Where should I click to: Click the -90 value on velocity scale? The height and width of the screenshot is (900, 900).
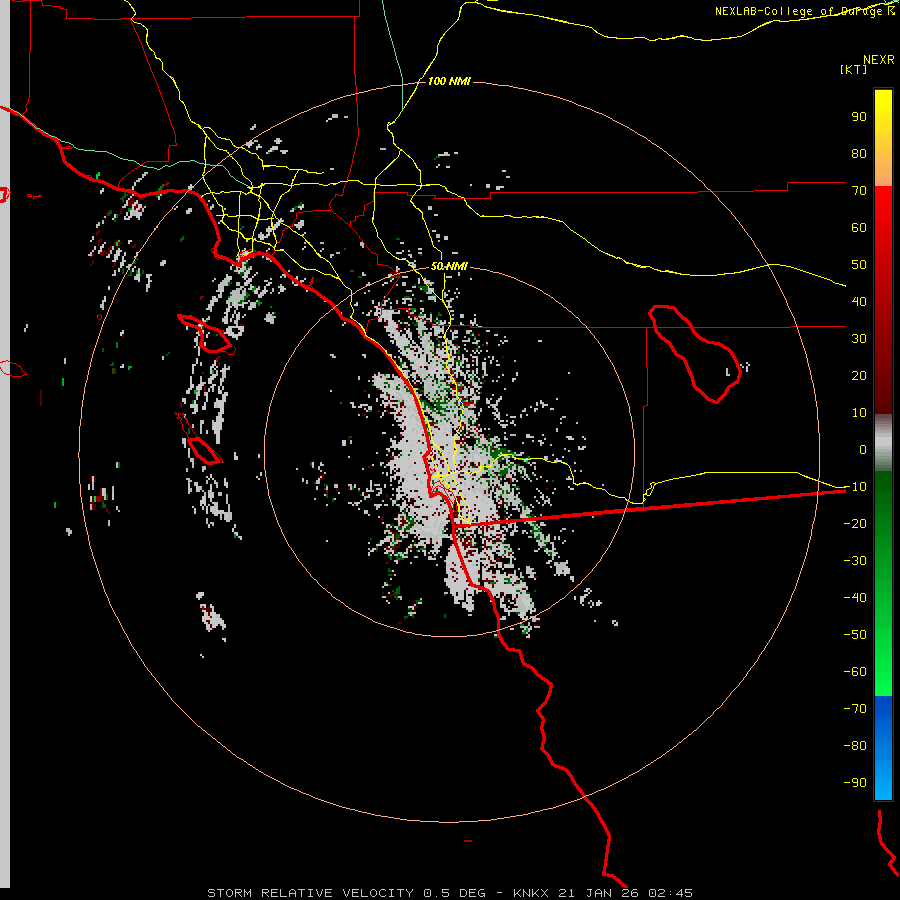point(855,783)
